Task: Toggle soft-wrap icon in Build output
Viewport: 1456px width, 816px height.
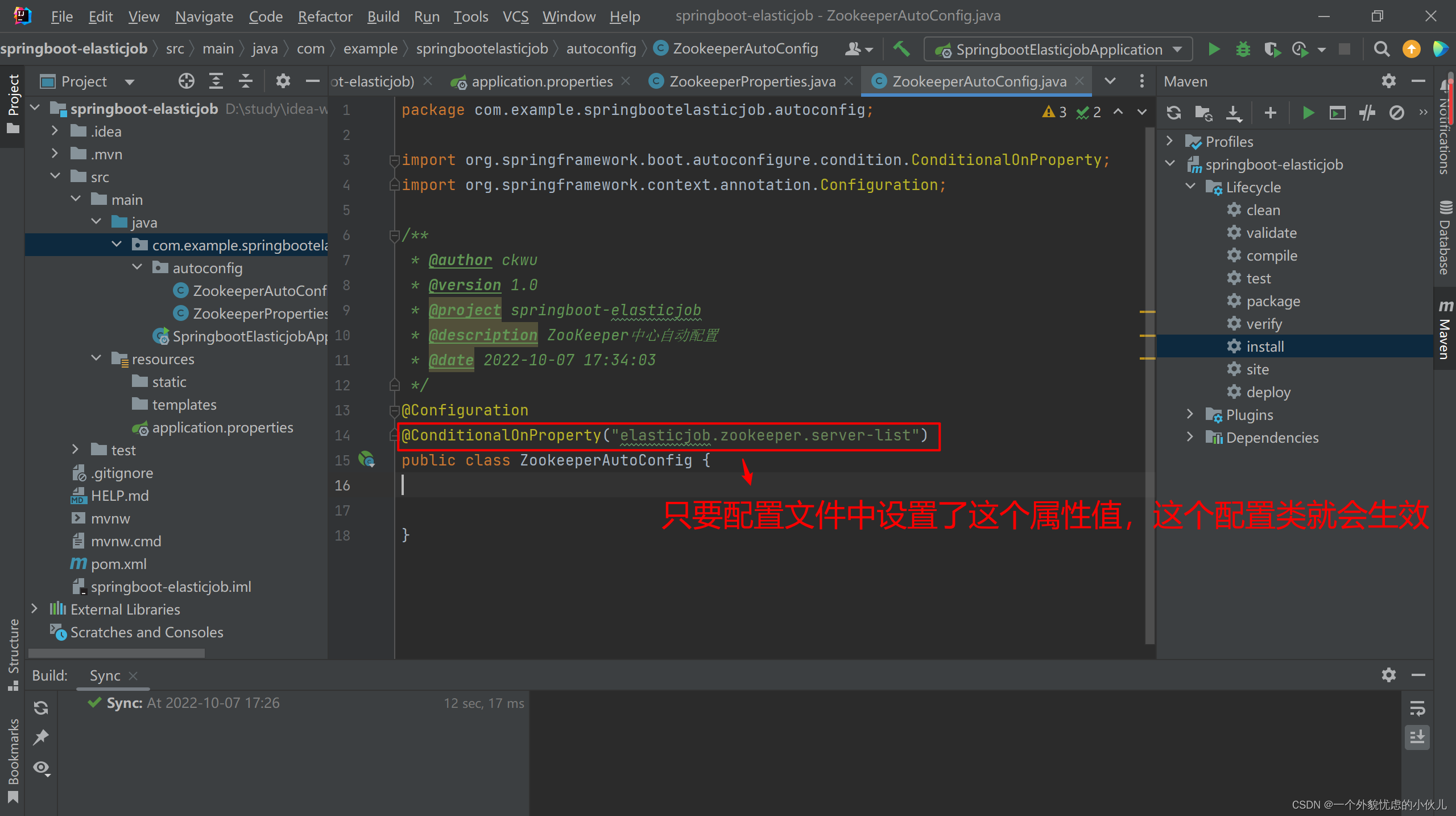Action: coord(1417,708)
